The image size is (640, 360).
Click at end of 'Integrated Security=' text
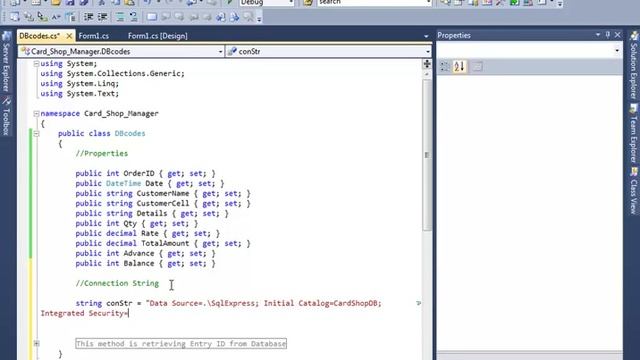(128, 313)
